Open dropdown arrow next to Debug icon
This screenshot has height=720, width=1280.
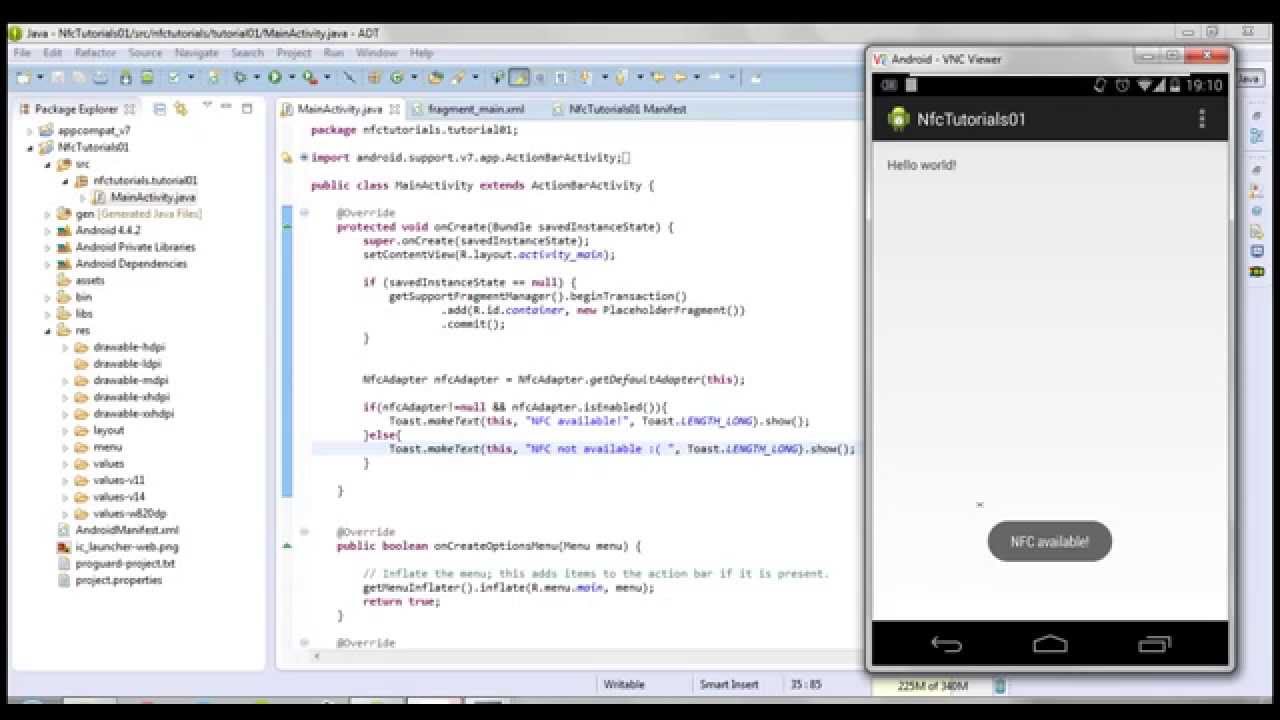(257, 77)
